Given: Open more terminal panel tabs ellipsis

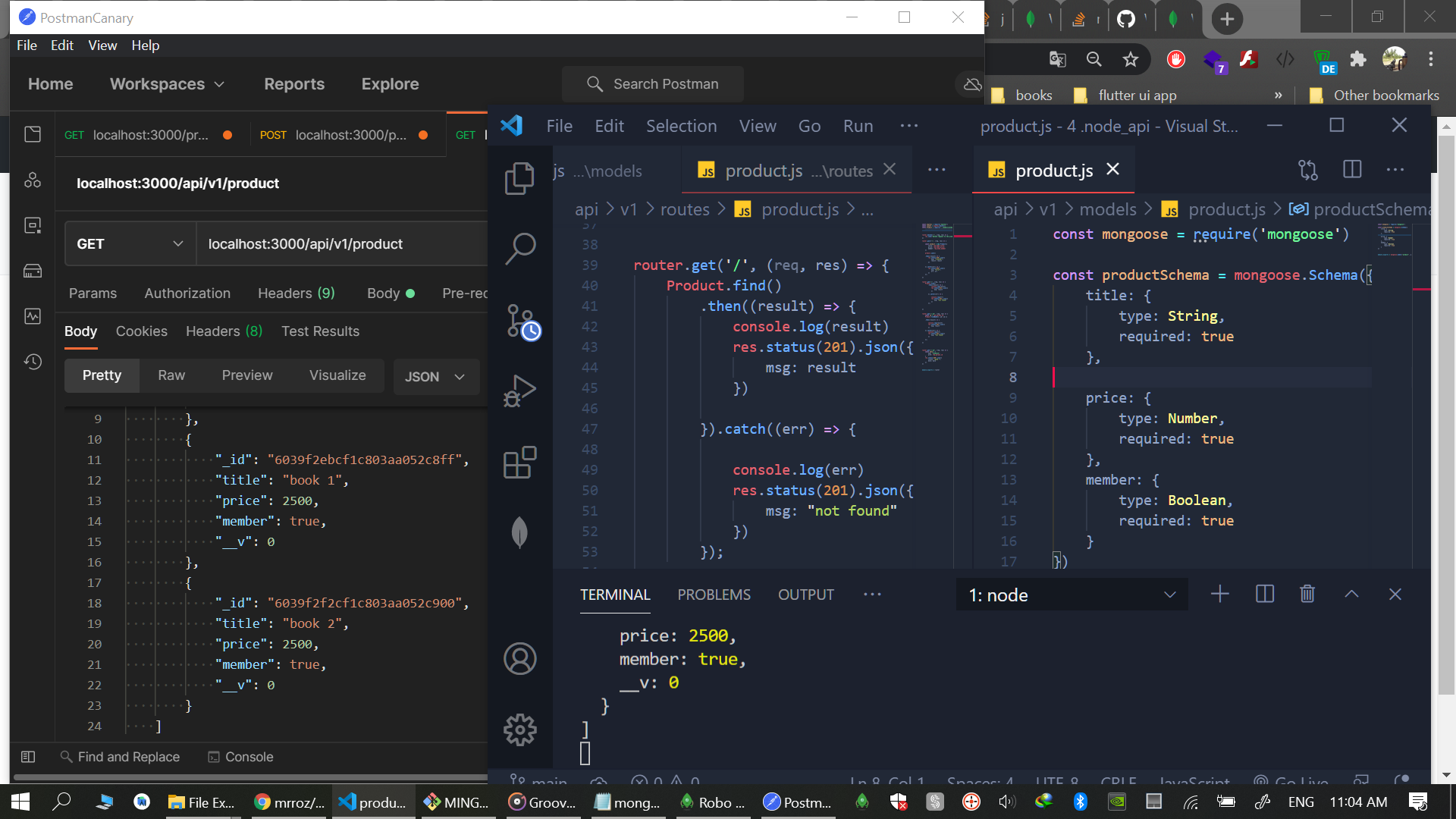Looking at the screenshot, I should pyautogui.click(x=872, y=595).
